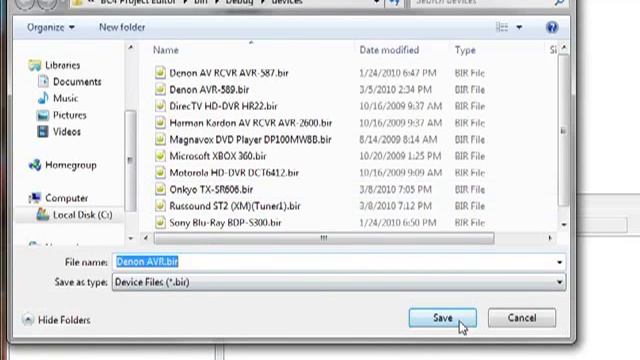Select Microsoft XBOX 360.bir file
Image resolution: width=640 pixels, height=360 pixels.
coord(218,156)
